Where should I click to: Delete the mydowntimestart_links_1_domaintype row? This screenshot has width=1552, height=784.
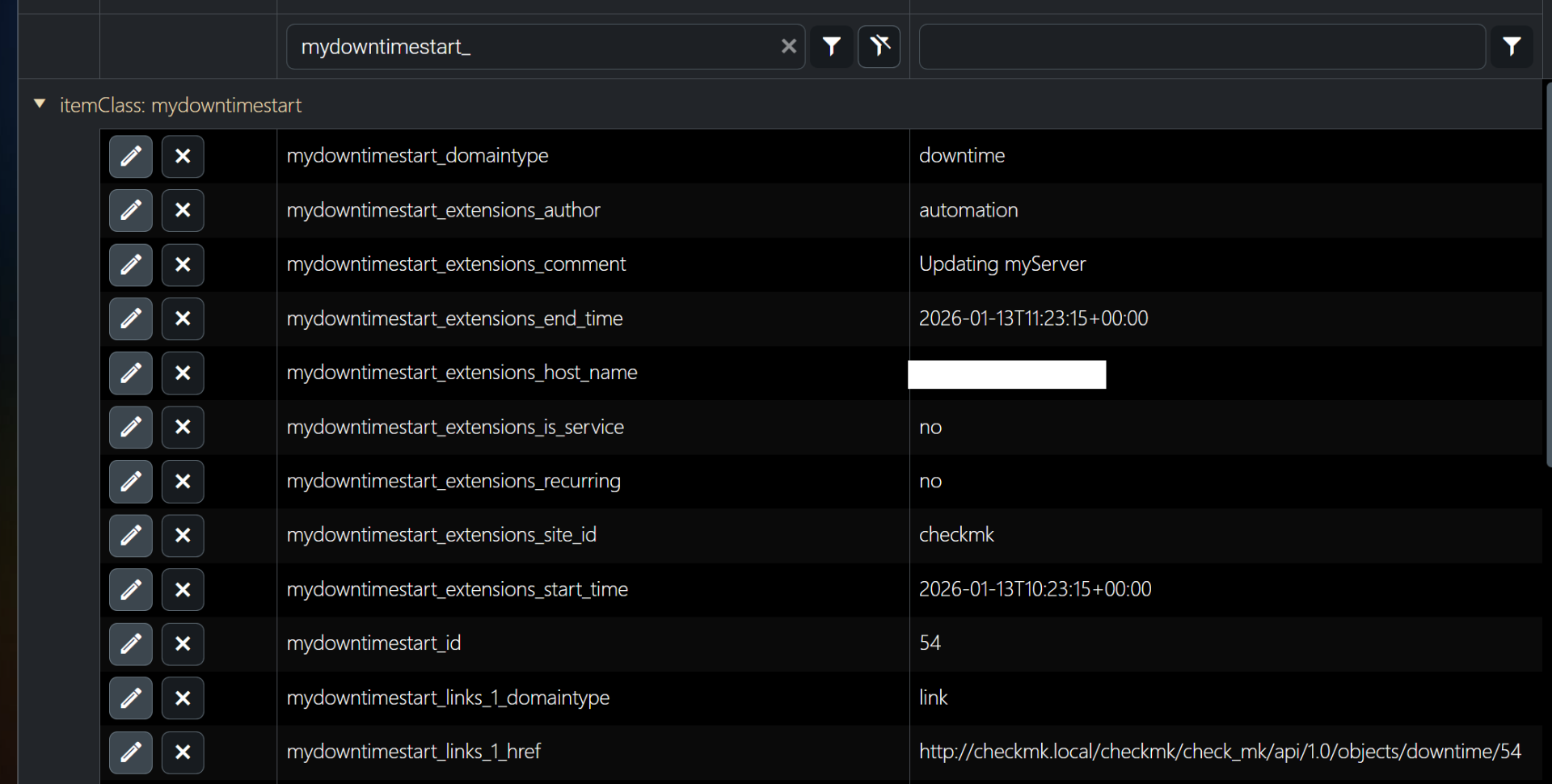[183, 698]
